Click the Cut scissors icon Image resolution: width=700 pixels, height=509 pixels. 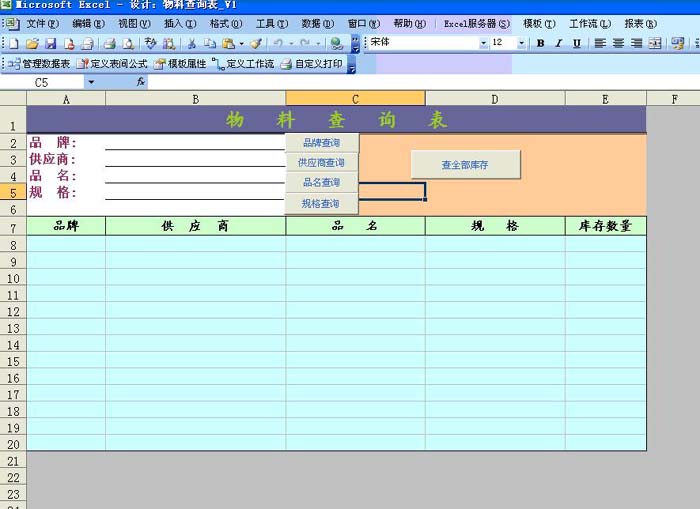[x=192, y=44]
